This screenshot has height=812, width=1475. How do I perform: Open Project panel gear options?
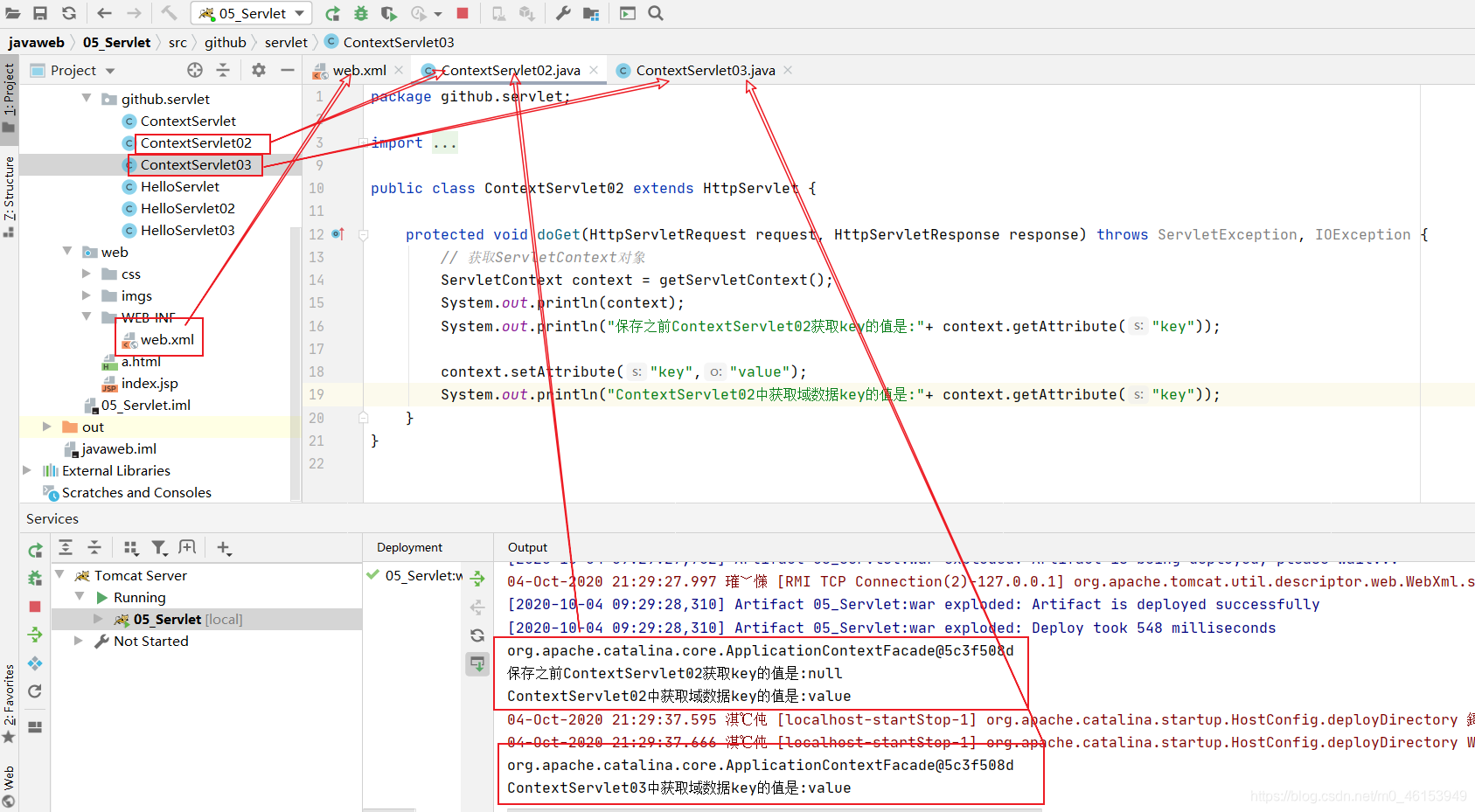tap(259, 70)
